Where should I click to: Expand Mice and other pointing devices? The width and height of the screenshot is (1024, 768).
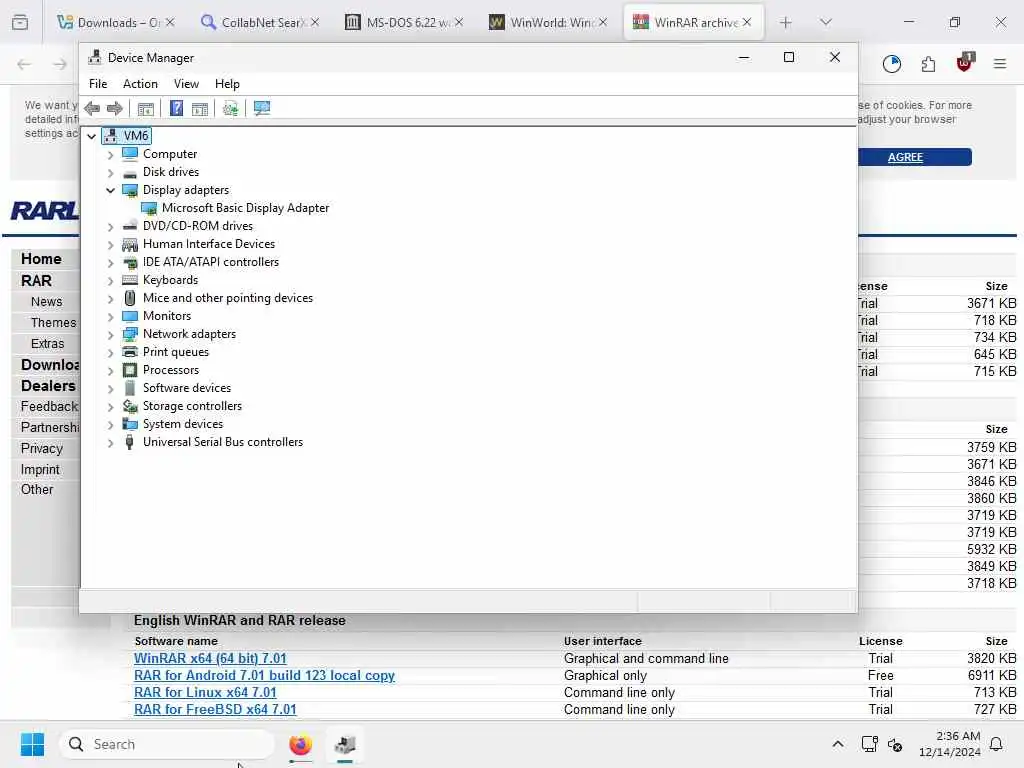[x=110, y=298]
